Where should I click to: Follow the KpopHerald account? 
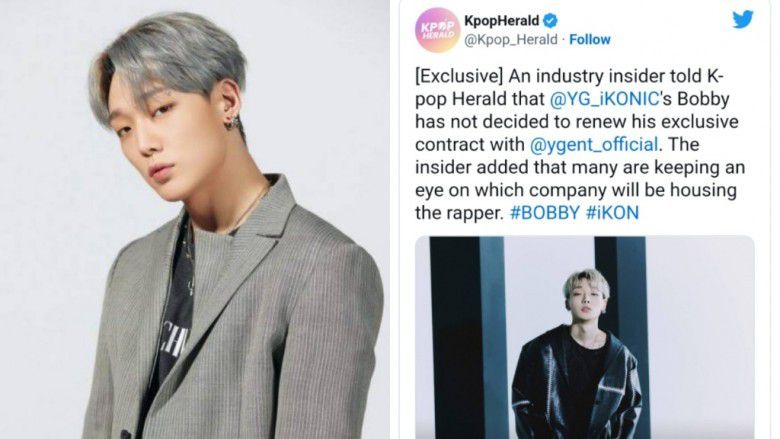[x=589, y=39]
